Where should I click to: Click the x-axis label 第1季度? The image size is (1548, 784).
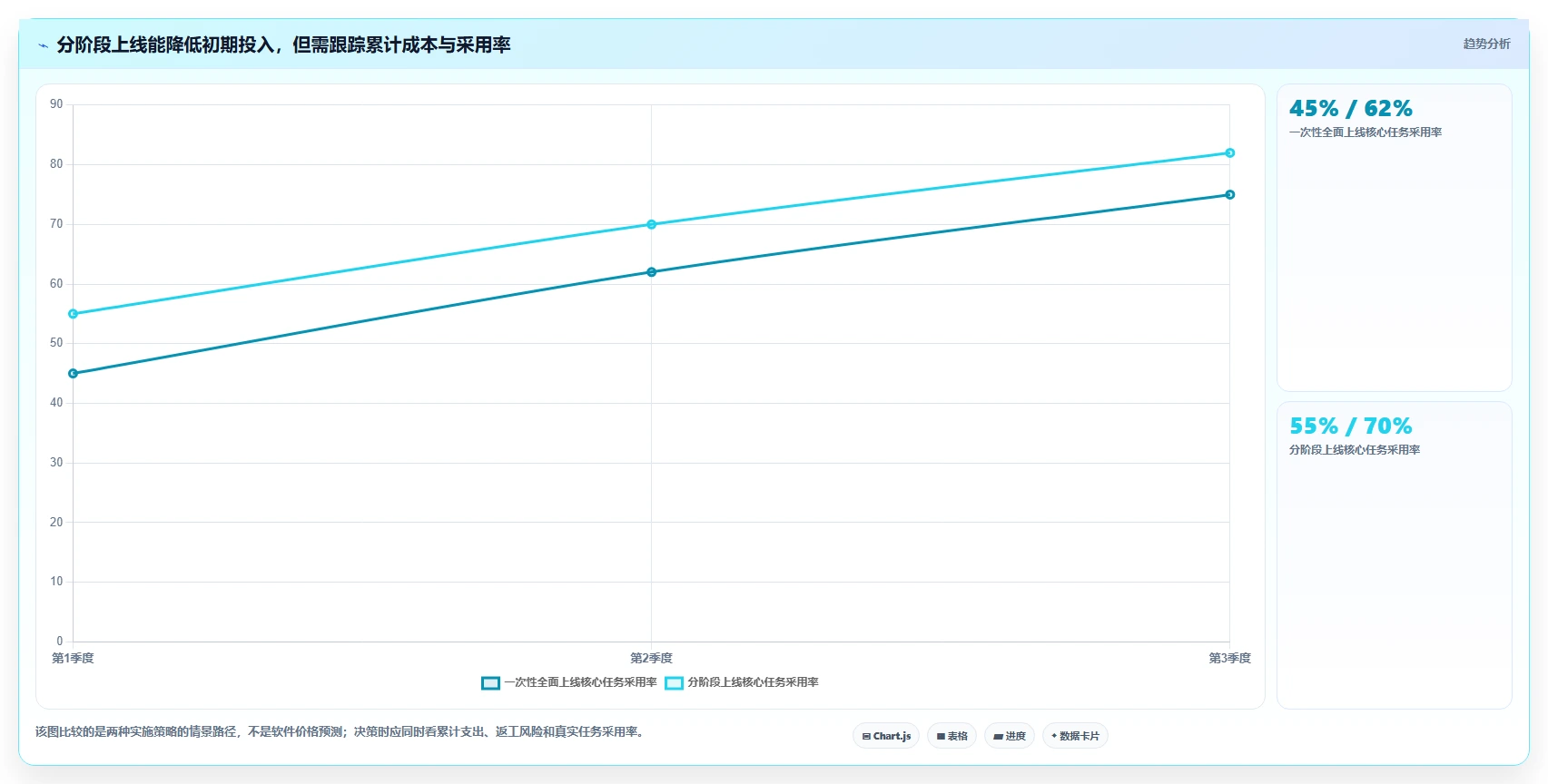[73, 659]
